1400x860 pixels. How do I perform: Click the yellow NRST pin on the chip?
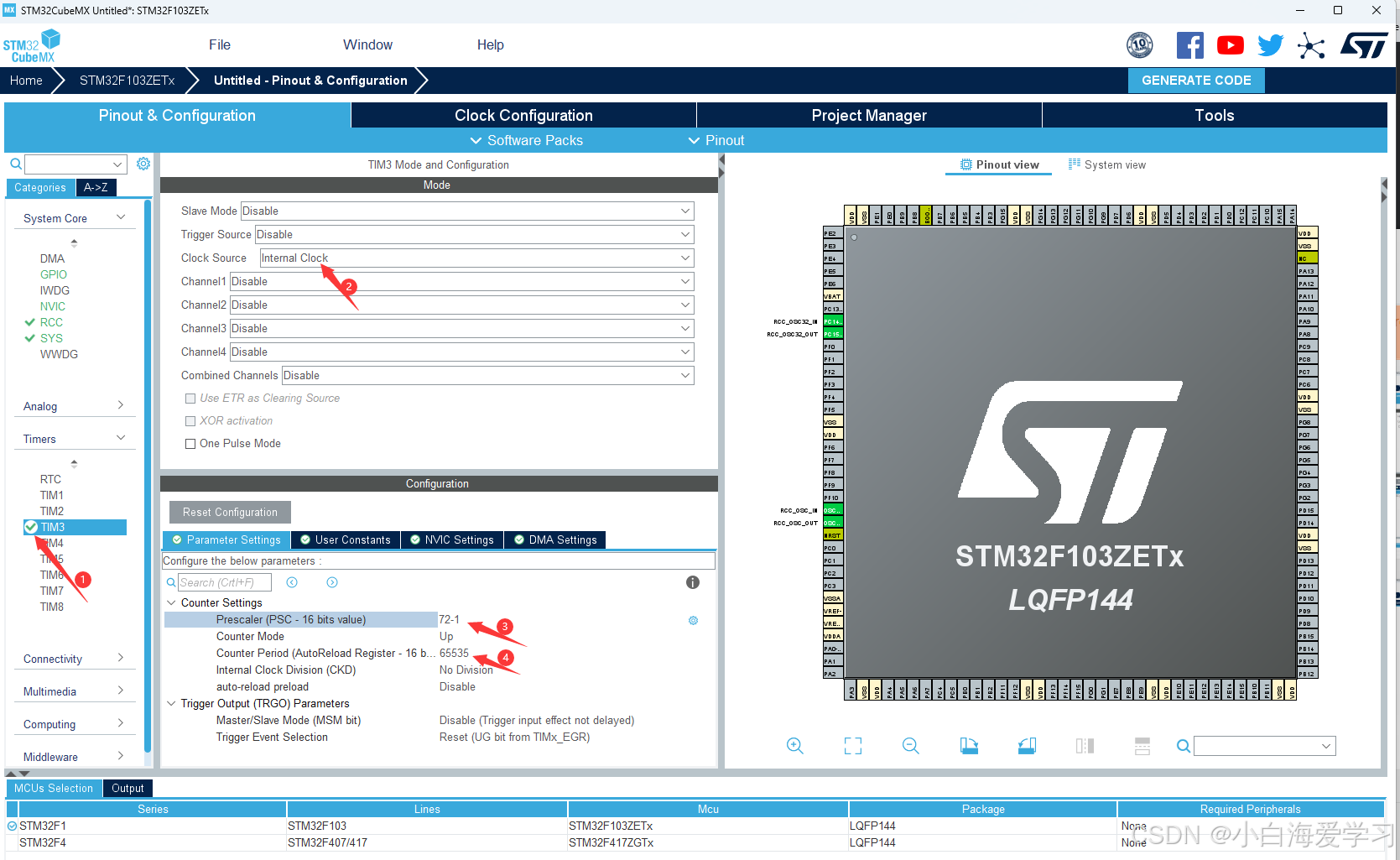pos(832,535)
